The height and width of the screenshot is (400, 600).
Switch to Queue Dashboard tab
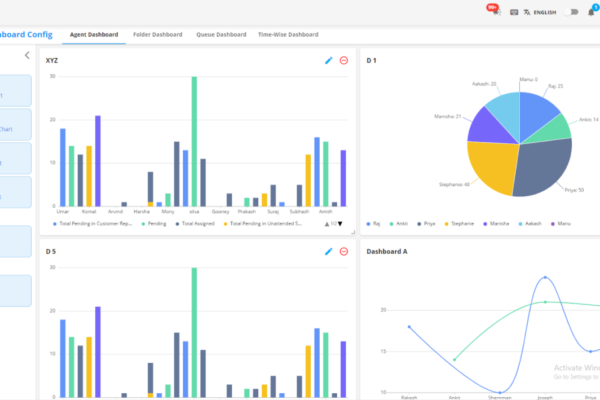pyautogui.click(x=221, y=34)
